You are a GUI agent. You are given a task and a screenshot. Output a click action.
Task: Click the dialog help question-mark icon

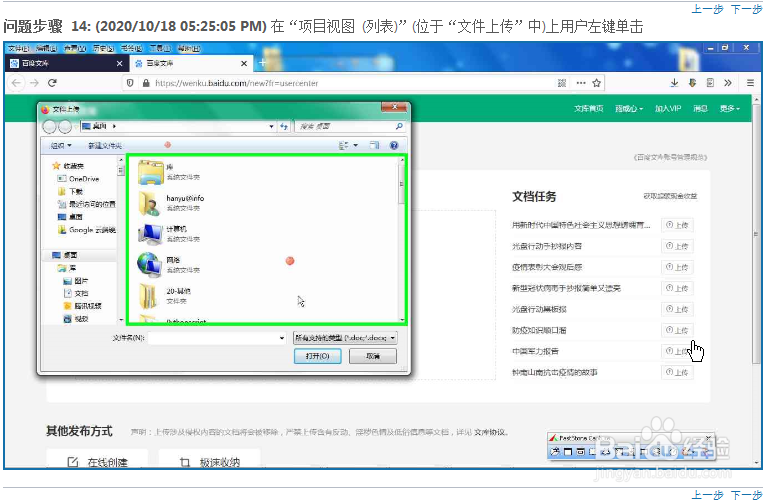394,145
